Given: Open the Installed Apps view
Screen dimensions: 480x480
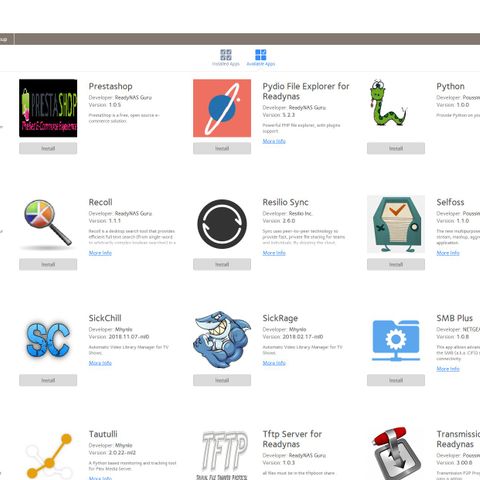Looking at the screenshot, I should point(226,57).
